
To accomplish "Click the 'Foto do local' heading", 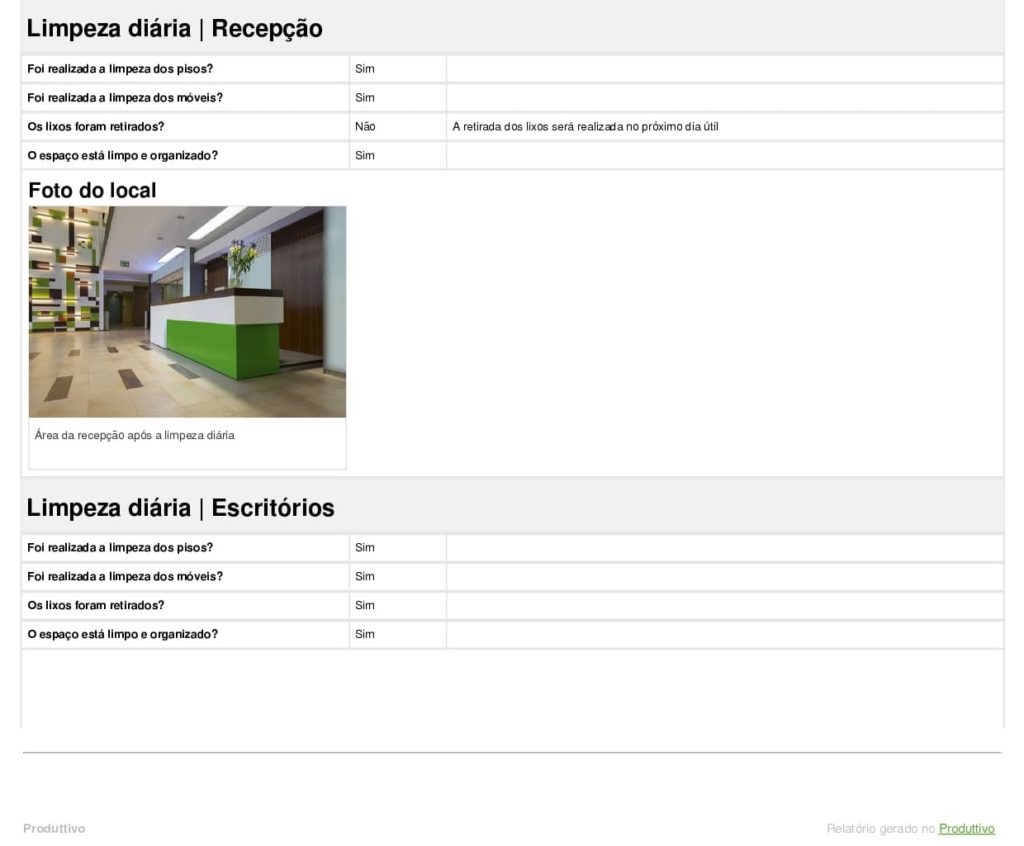I will pyautogui.click(x=92, y=190).
